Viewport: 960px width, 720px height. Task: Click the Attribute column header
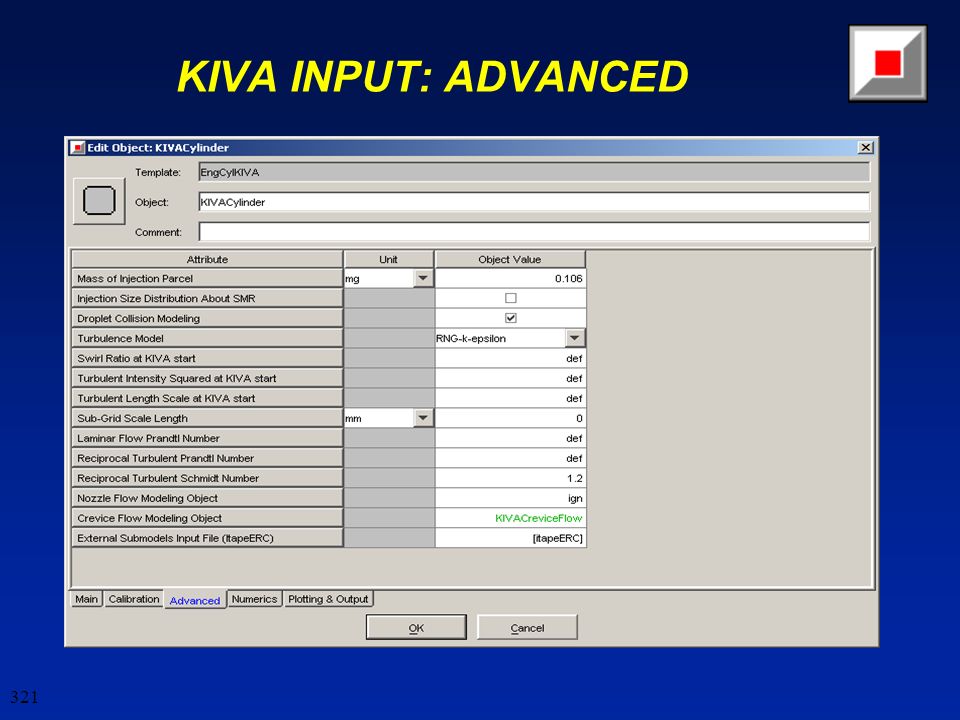point(207,259)
